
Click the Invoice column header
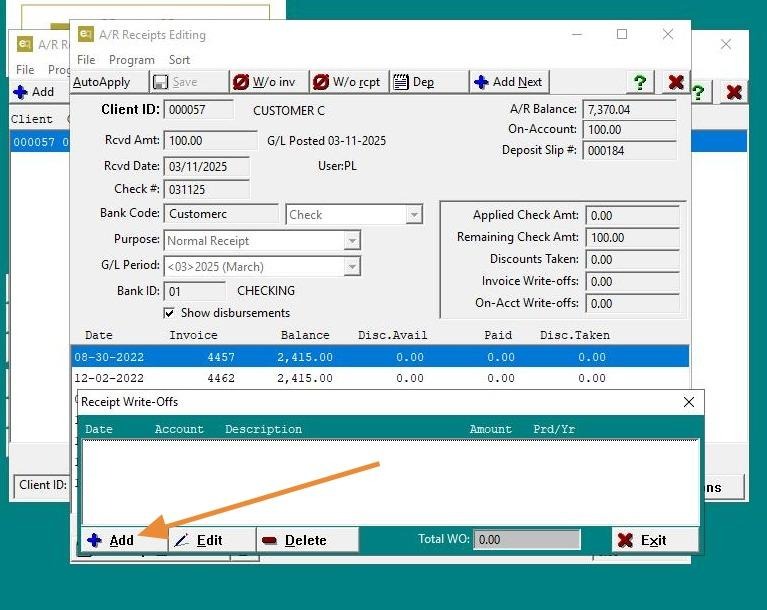(x=193, y=335)
